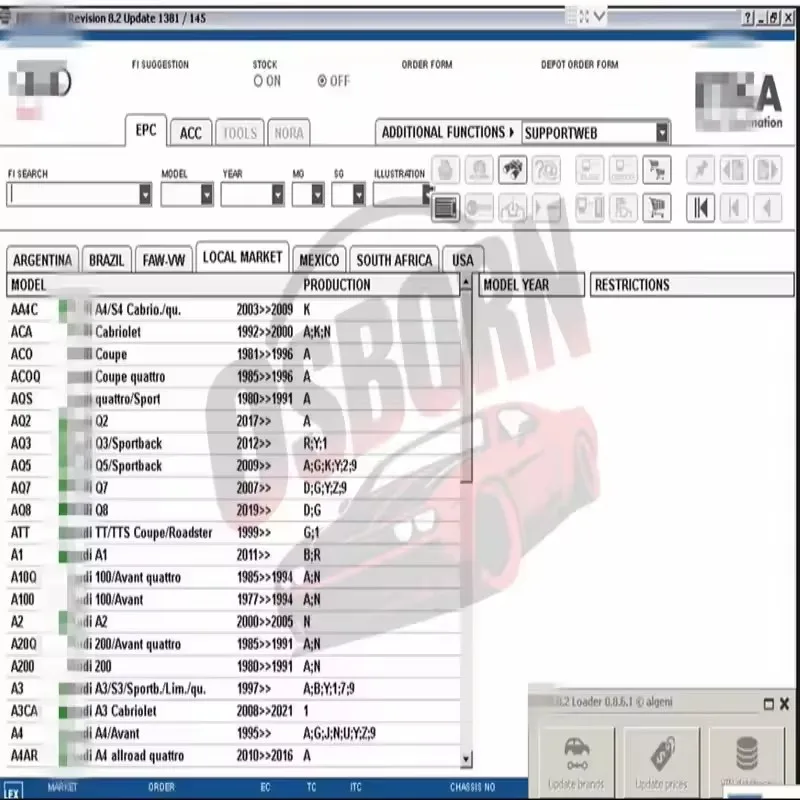Click the page-forward document icon
This screenshot has width=800, height=800.
point(767,170)
